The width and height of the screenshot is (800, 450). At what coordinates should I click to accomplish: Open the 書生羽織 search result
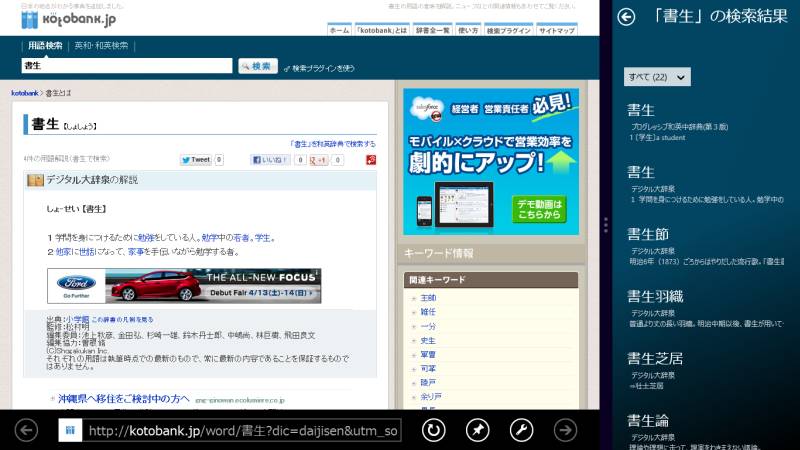point(654,296)
